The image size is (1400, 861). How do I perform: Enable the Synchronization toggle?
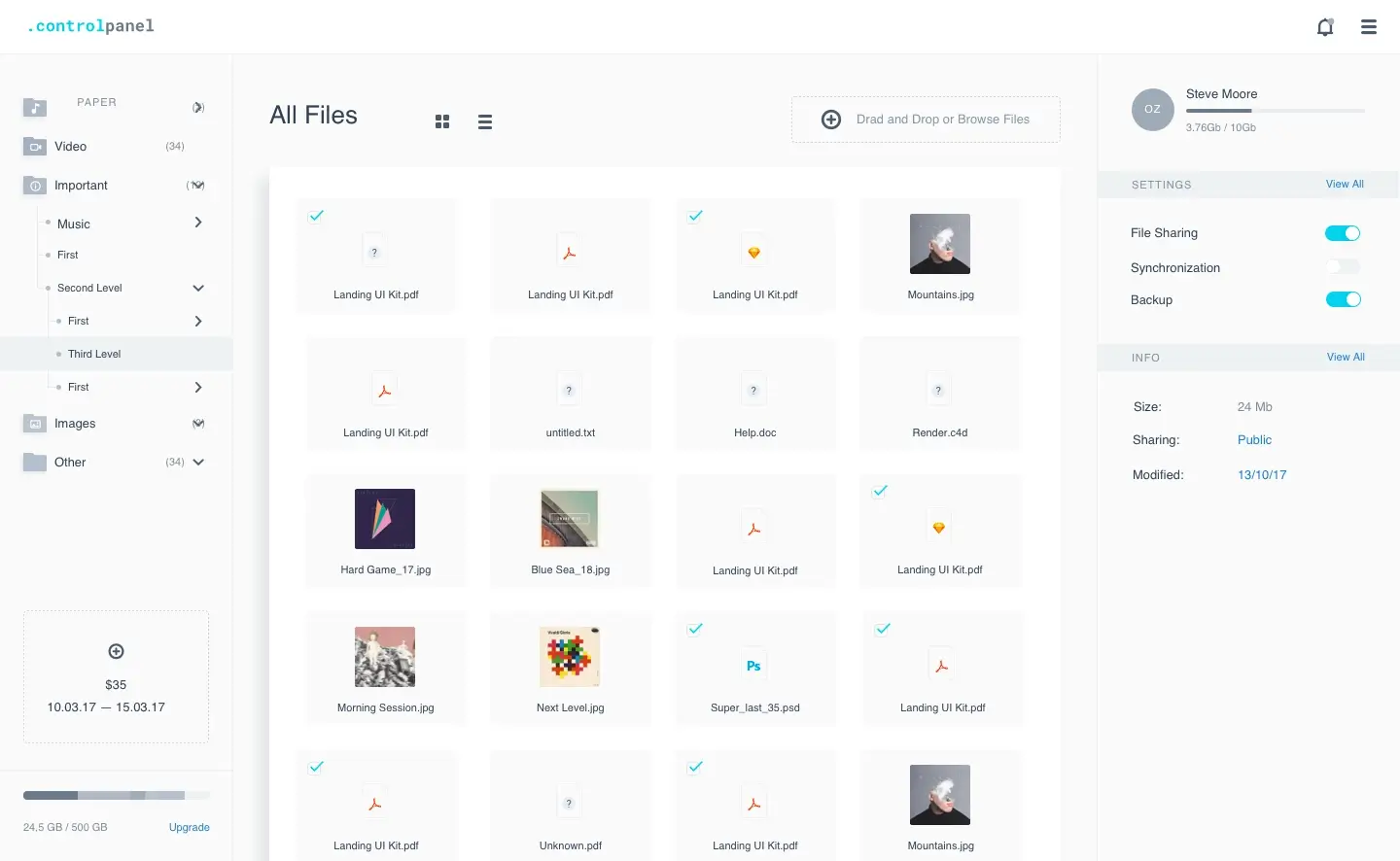[x=1343, y=267]
